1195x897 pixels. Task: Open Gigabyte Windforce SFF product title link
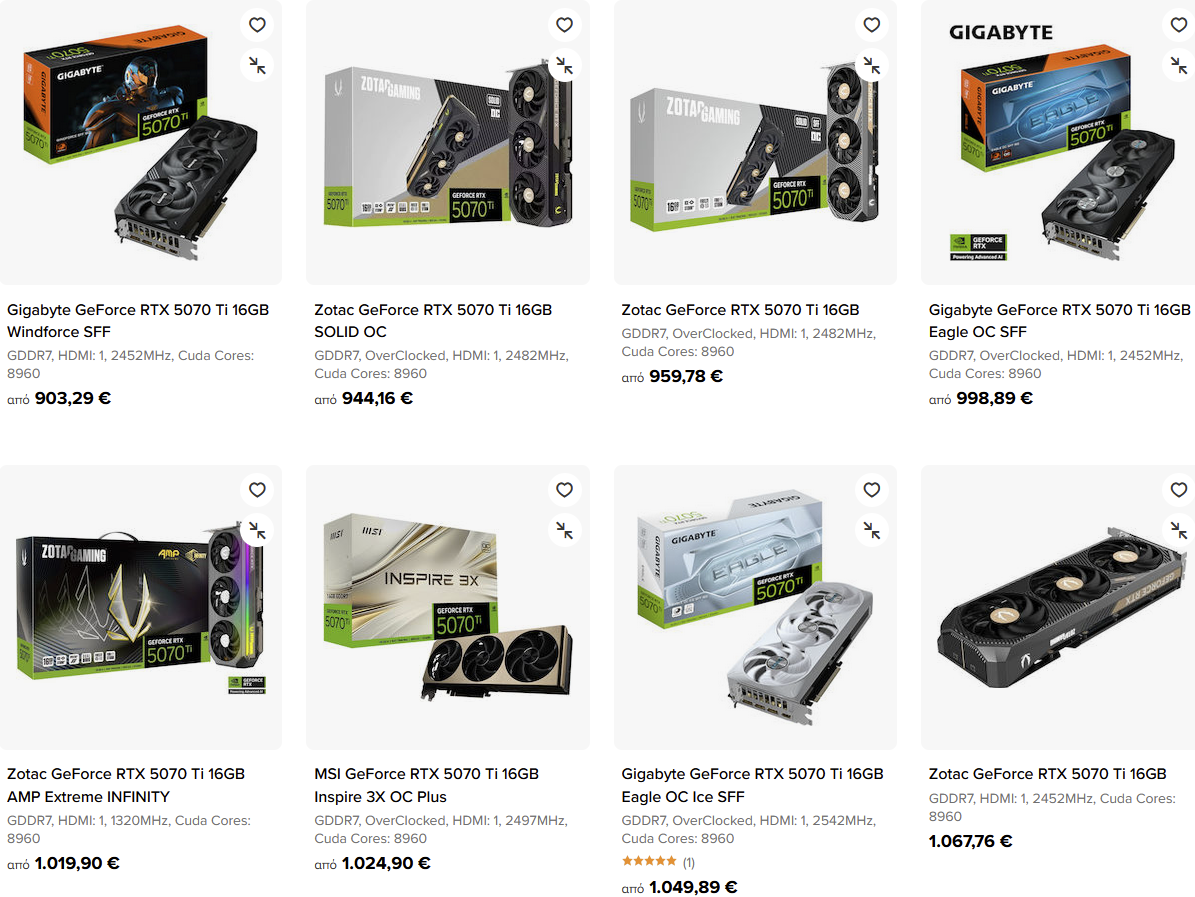click(138, 321)
